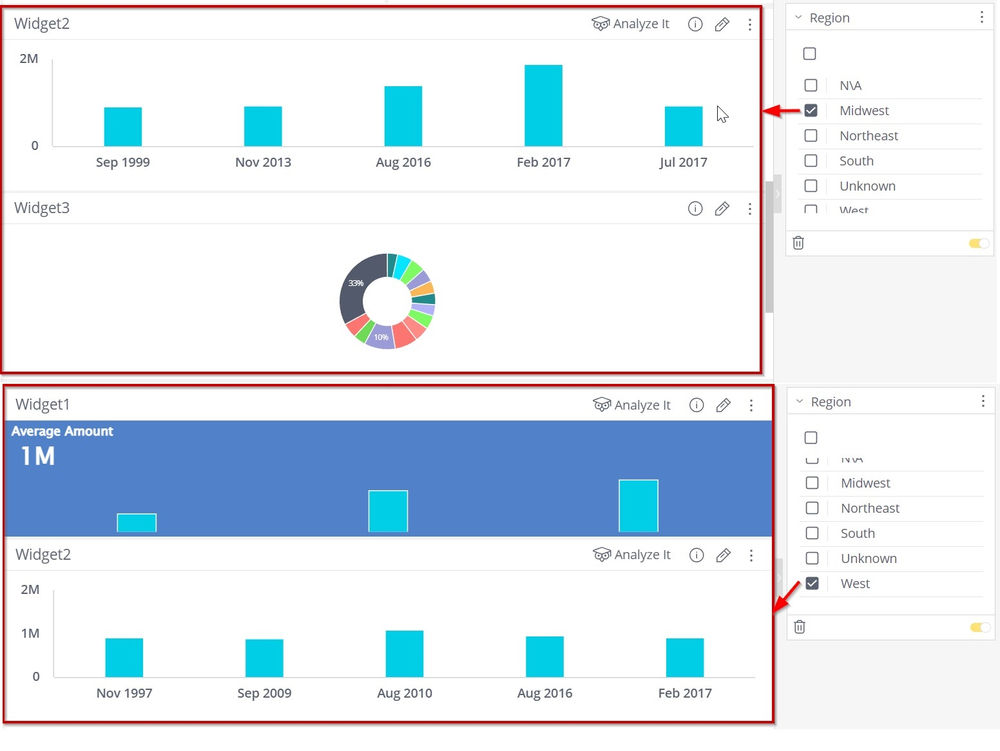
Task: Edit the top Widget2 with pencil icon
Action: tap(723, 24)
